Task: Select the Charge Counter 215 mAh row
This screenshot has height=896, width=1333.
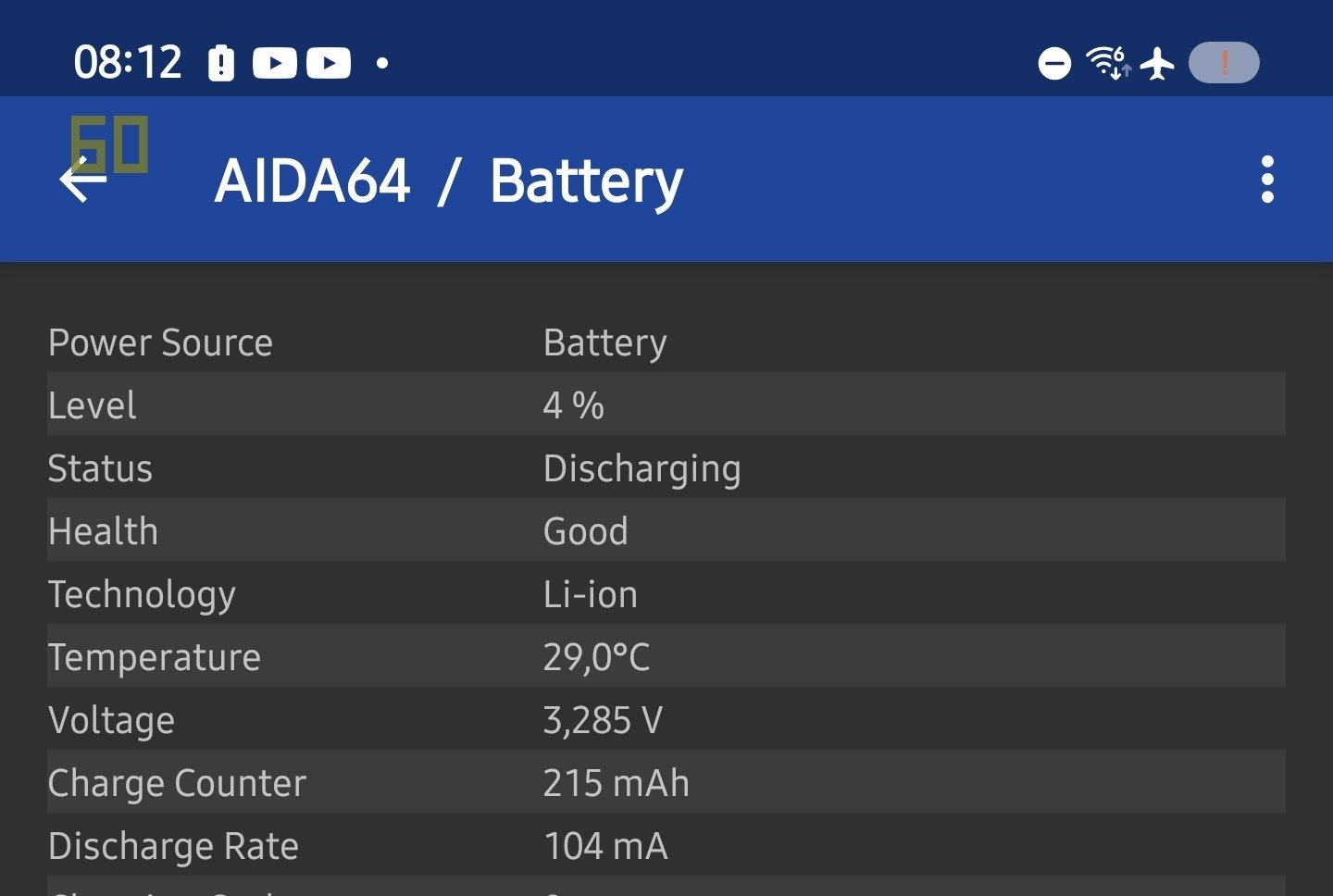Action: pos(666,782)
